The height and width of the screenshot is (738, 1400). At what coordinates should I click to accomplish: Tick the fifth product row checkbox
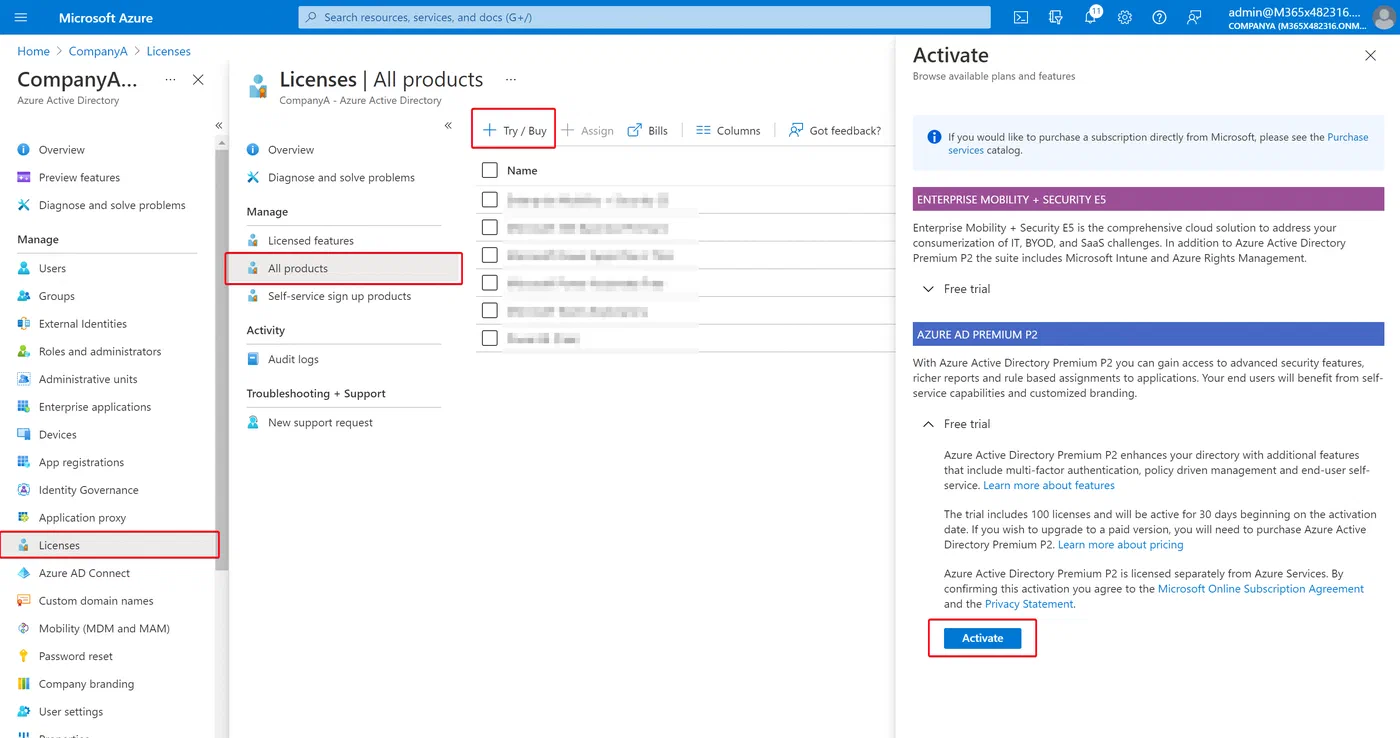[x=490, y=310]
